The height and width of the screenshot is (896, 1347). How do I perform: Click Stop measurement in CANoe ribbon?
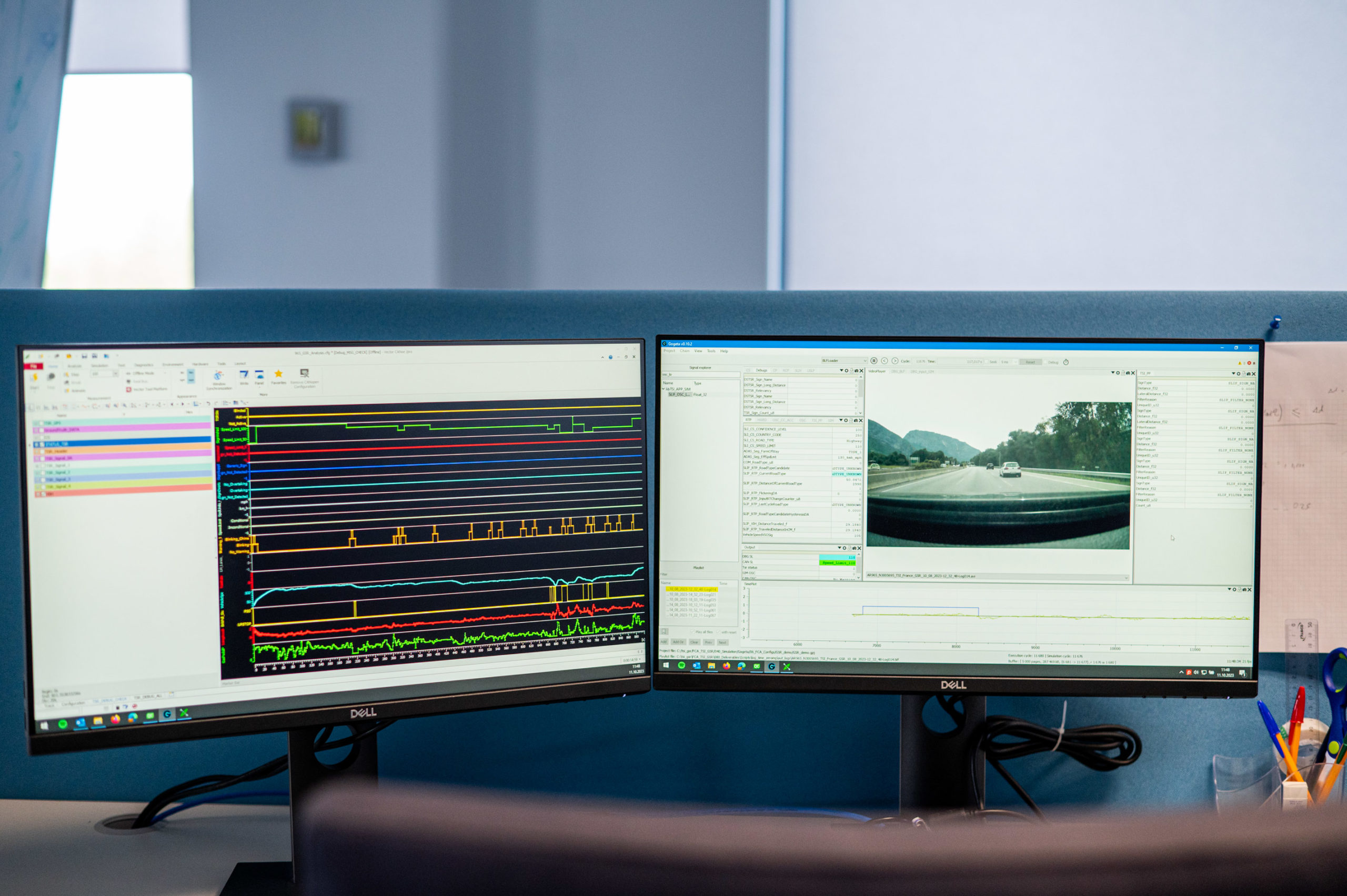pyautogui.click(x=51, y=379)
